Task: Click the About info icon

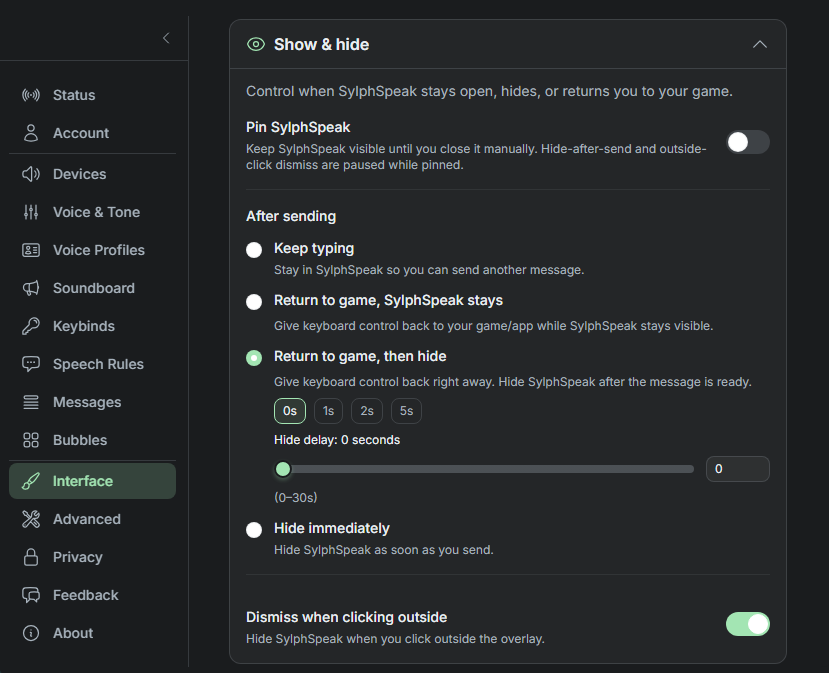Action: click(x=31, y=633)
